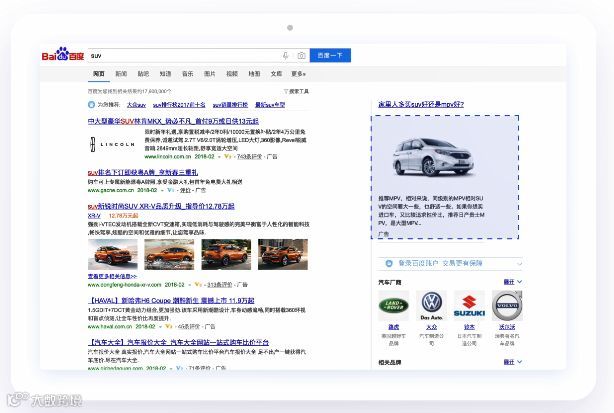The image size is (614, 413).
Task: Click the login Baidu account banner icon
Action: coord(389,263)
